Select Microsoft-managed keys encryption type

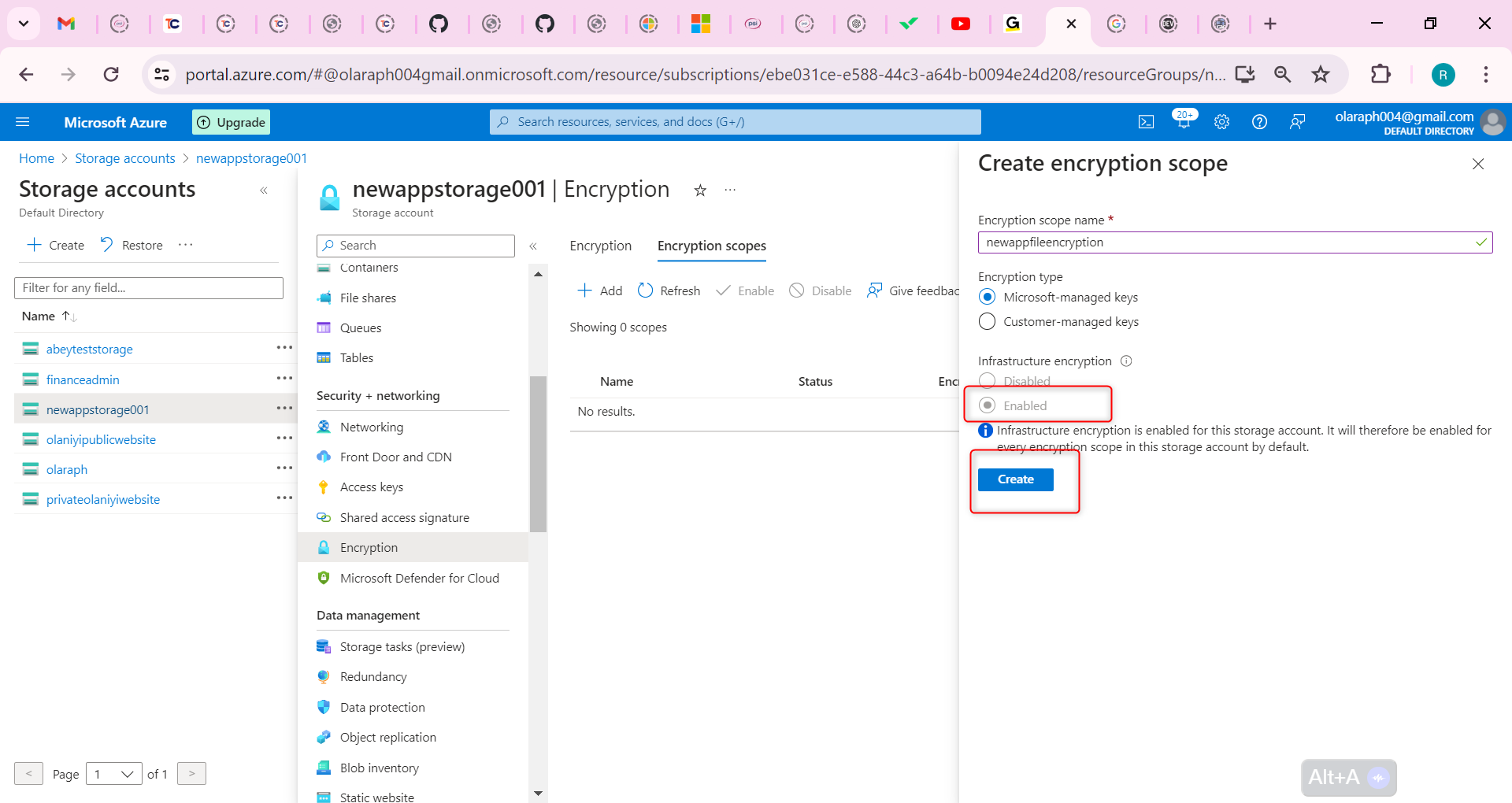tap(987, 297)
